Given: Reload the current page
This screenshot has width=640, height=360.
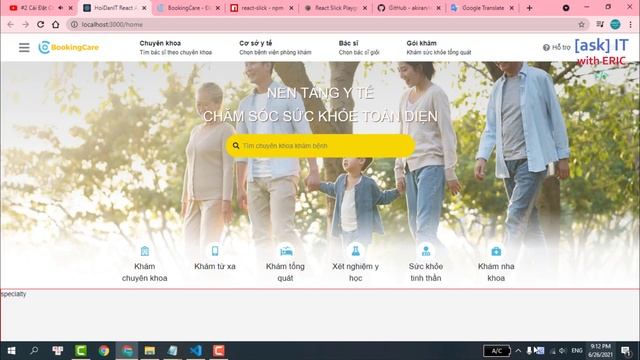Looking at the screenshot, I should click(40, 24).
